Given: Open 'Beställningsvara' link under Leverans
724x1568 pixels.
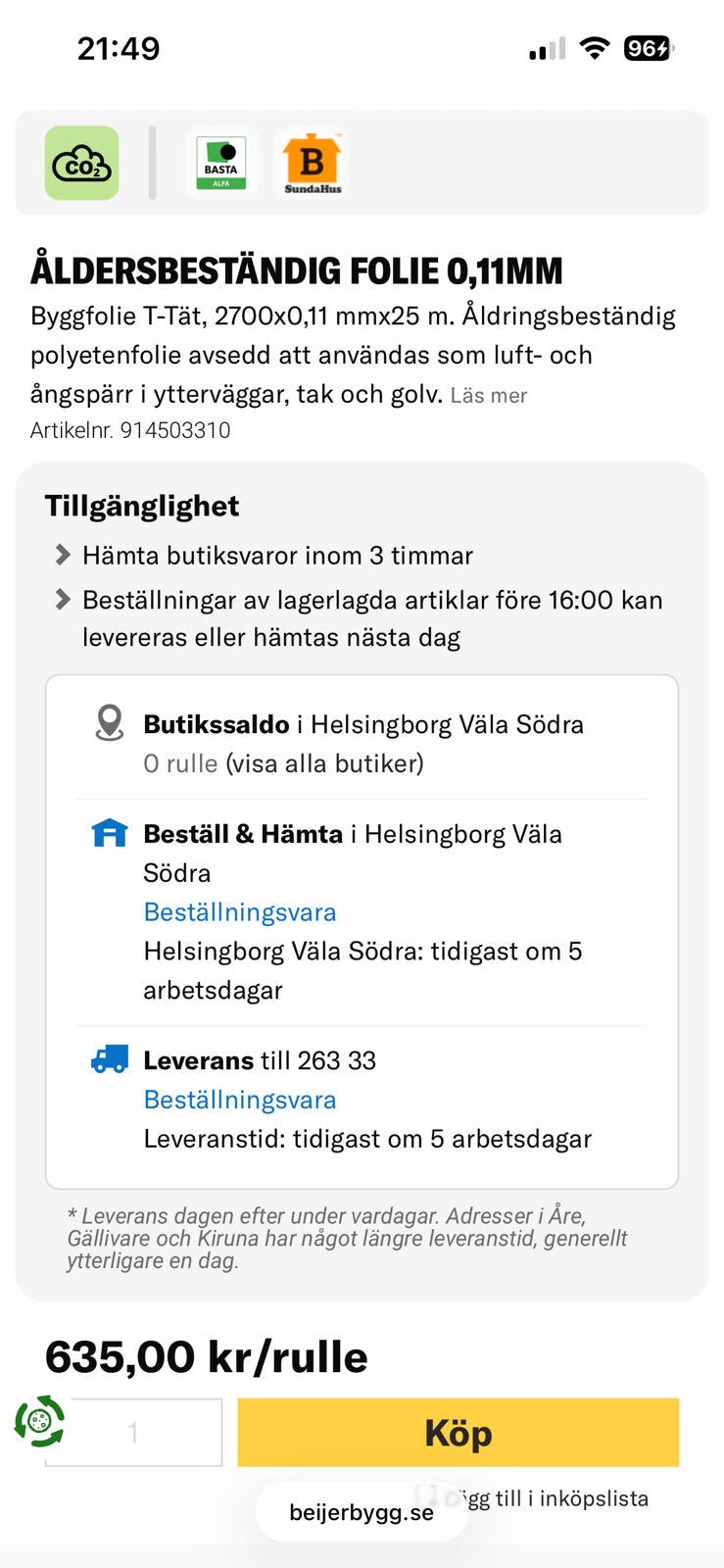Looking at the screenshot, I should click(x=240, y=1100).
